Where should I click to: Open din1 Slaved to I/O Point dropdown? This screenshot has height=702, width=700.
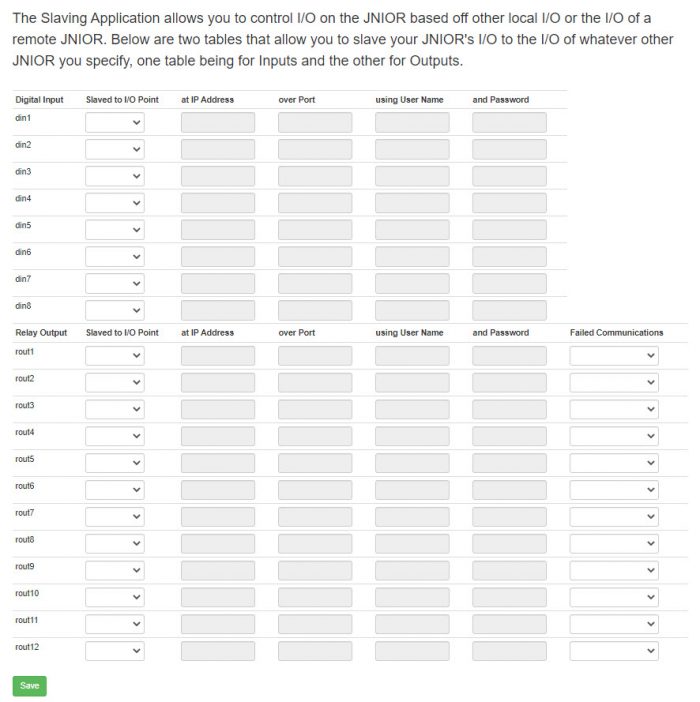pyautogui.click(x=115, y=123)
